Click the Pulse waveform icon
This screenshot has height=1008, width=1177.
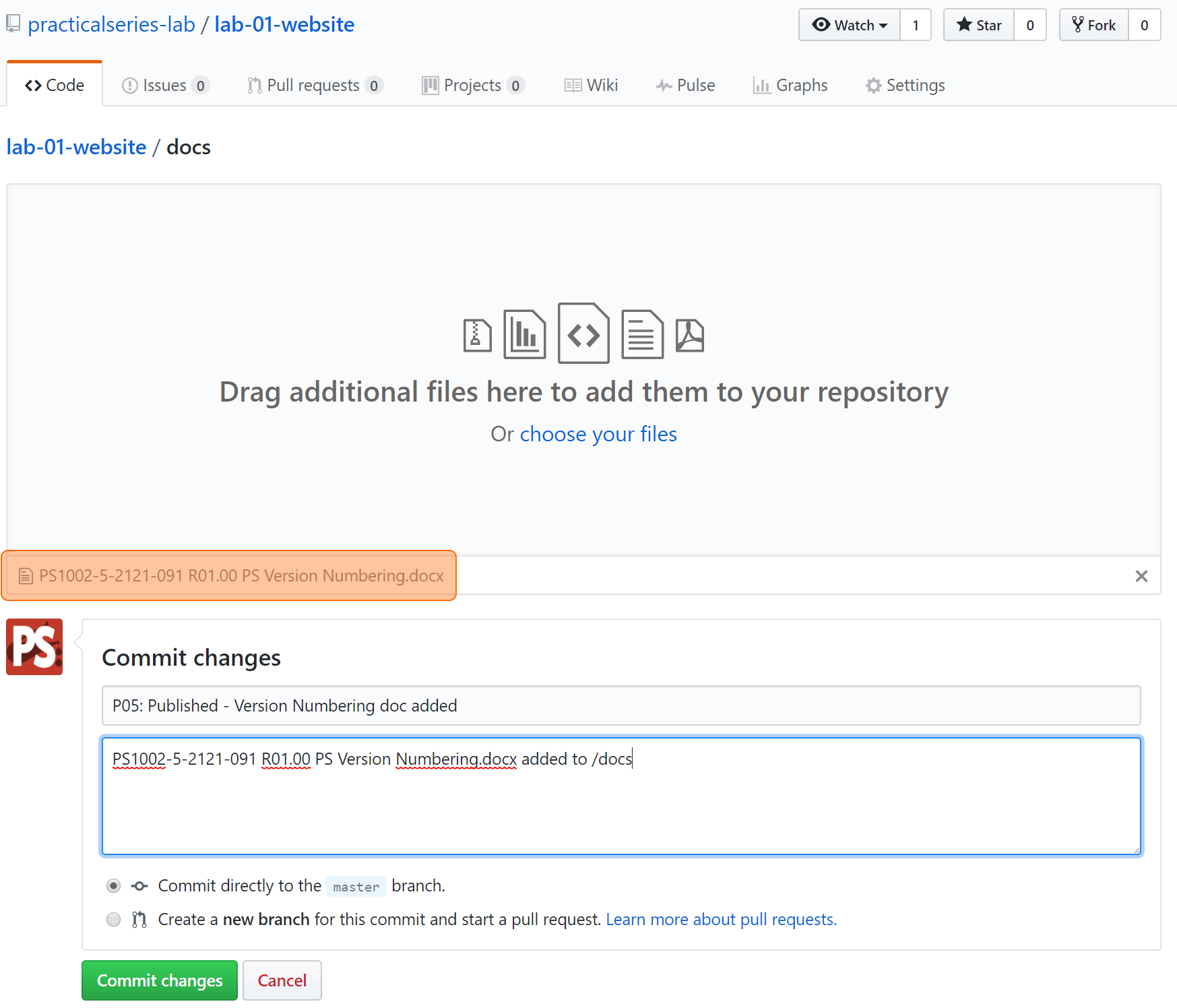pyautogui.click(x=664, y=86)
